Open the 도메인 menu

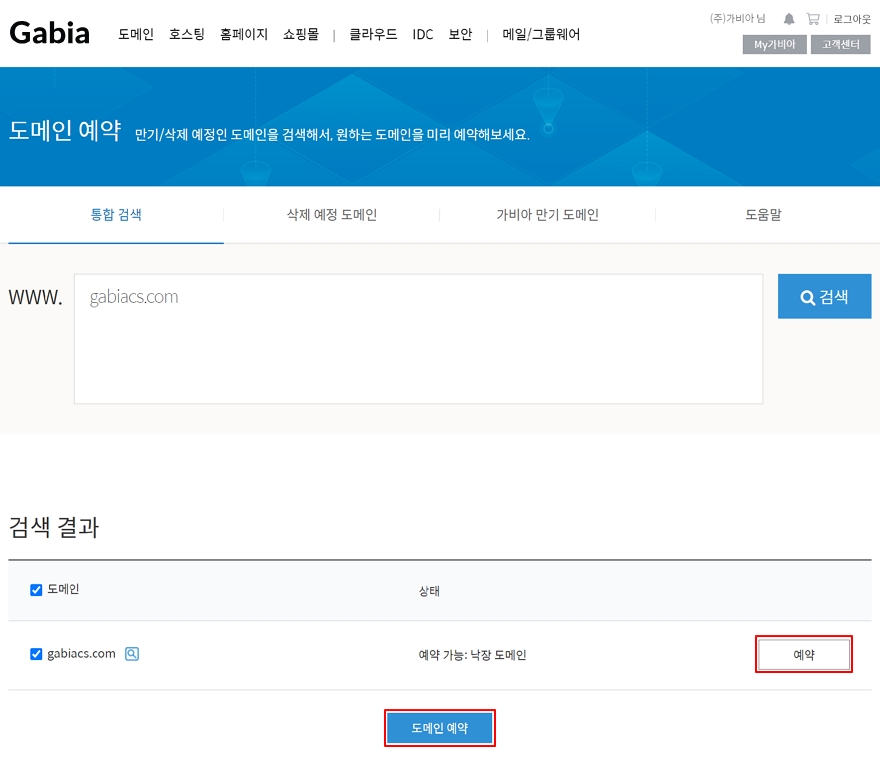click(x=136, y=34)
